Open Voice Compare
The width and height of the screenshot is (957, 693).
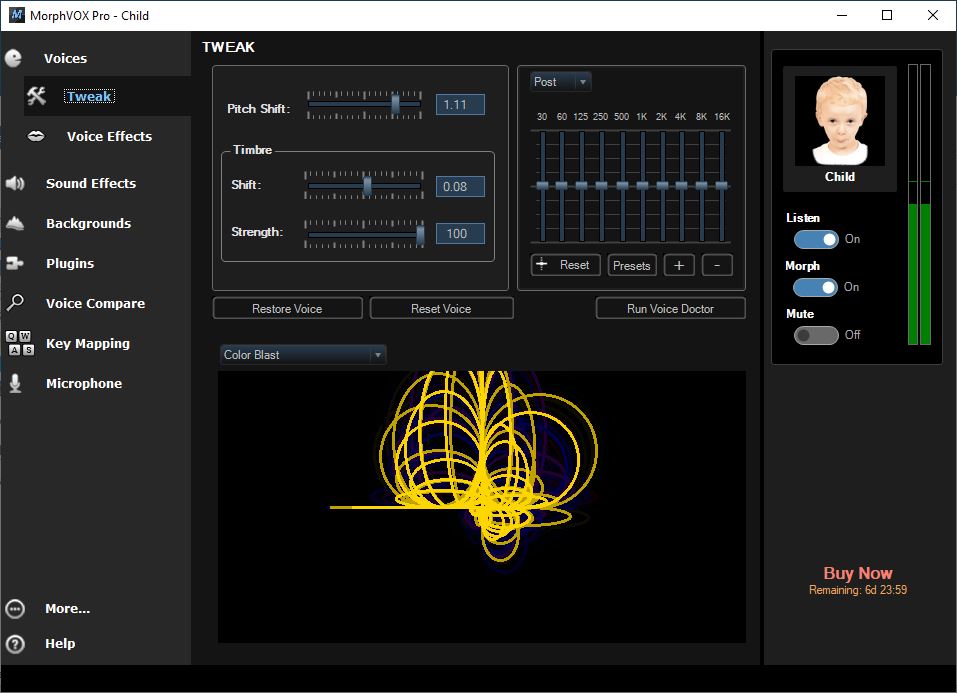[x=95, y=303]
